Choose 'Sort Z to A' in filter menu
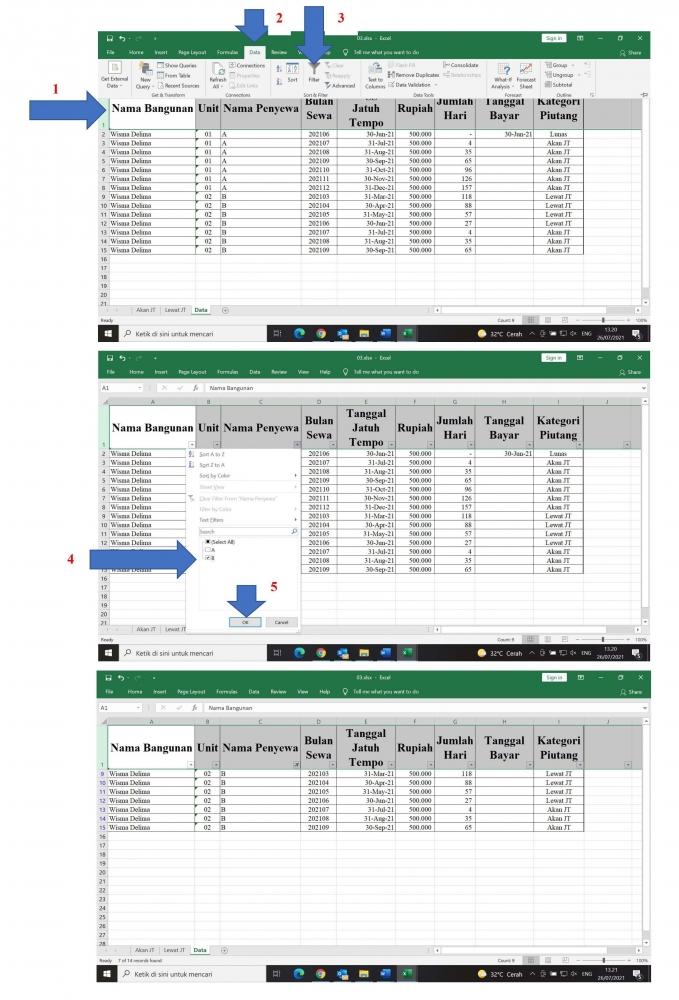The image size is (679, 1000). [x=212, y=465]
